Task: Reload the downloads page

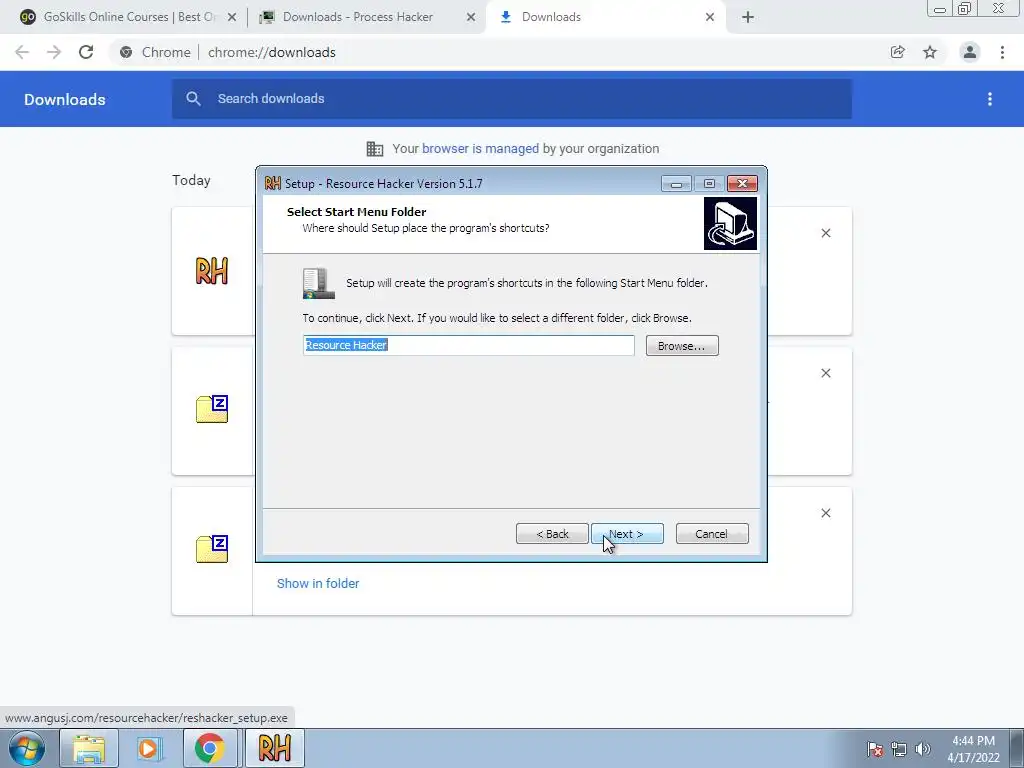Action: click(x=86, y=52)
